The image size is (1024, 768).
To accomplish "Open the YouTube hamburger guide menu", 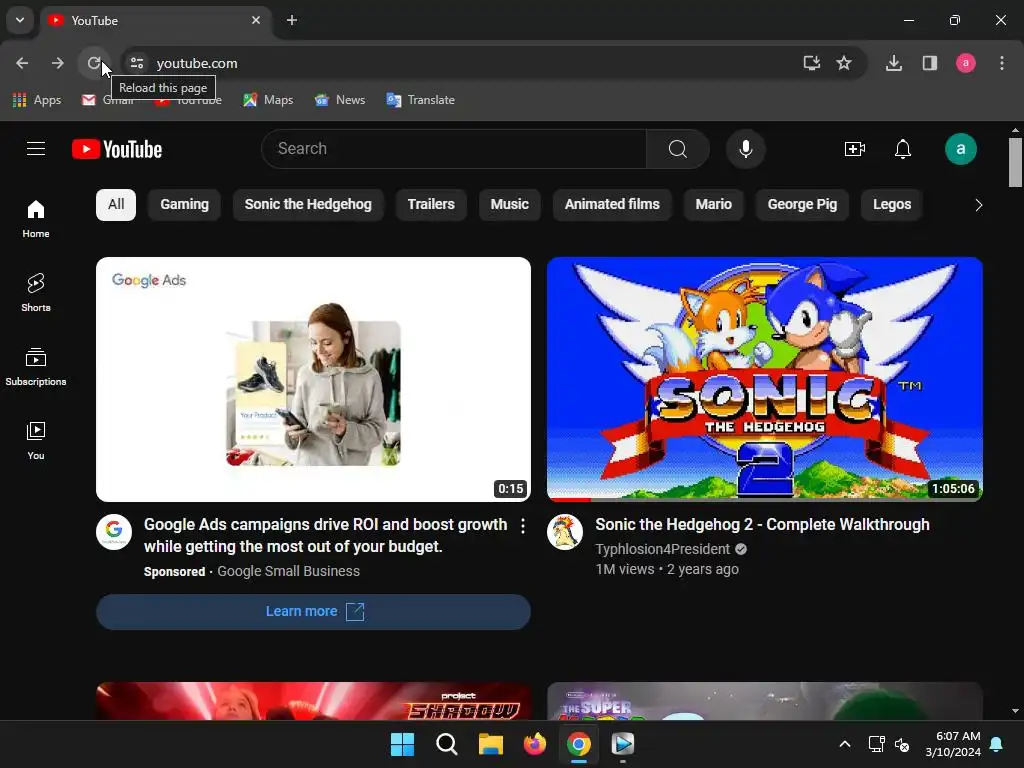I will click(36, 149).
